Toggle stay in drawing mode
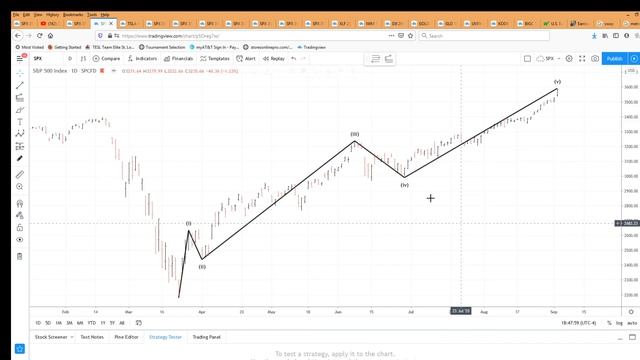Screen dimensions: 640x360 (20, 216)
